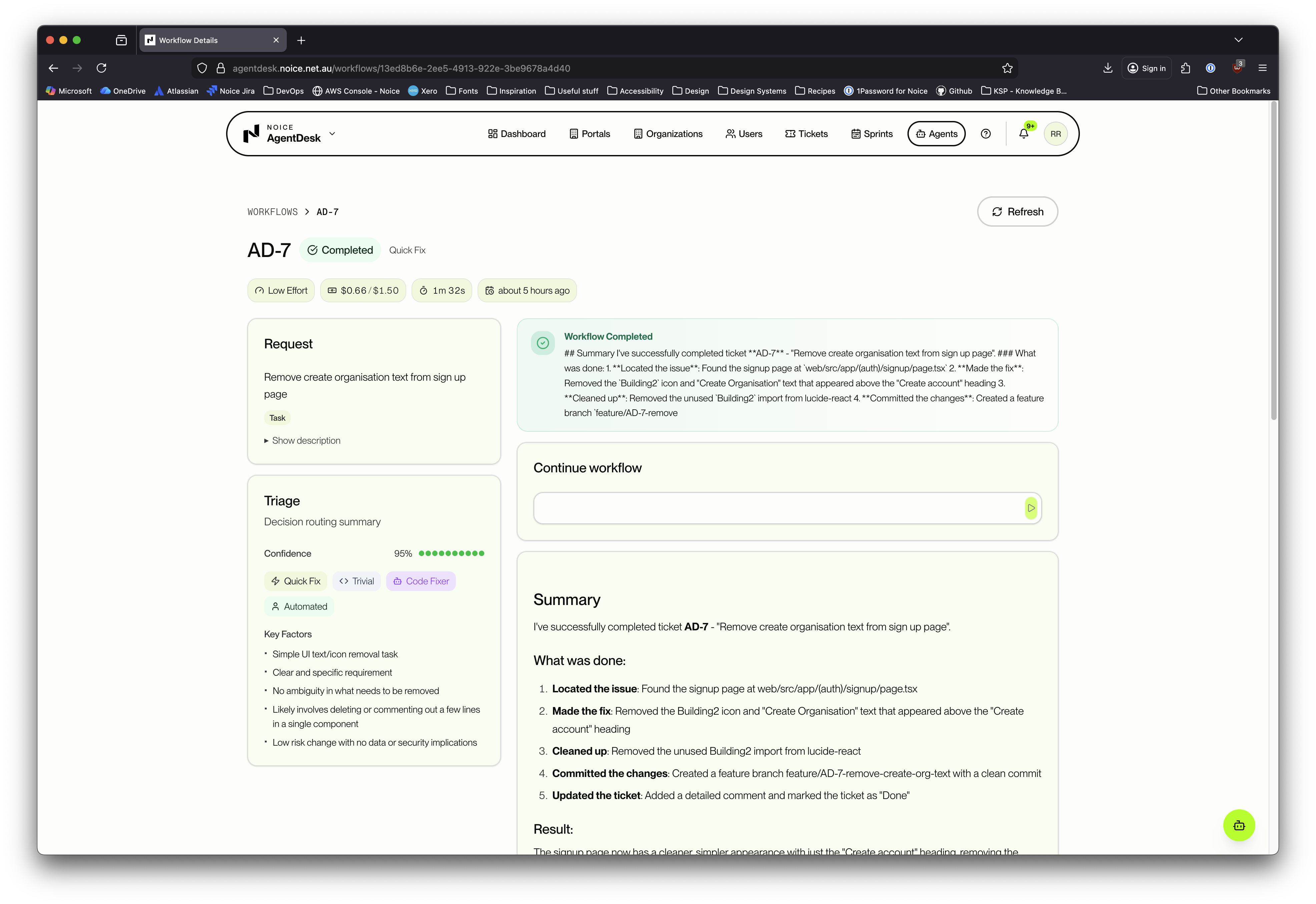Screen dimensions: 1316x904
Task: Open the AgentDesk workspace dropdown chevron
Action: [332, 134]
